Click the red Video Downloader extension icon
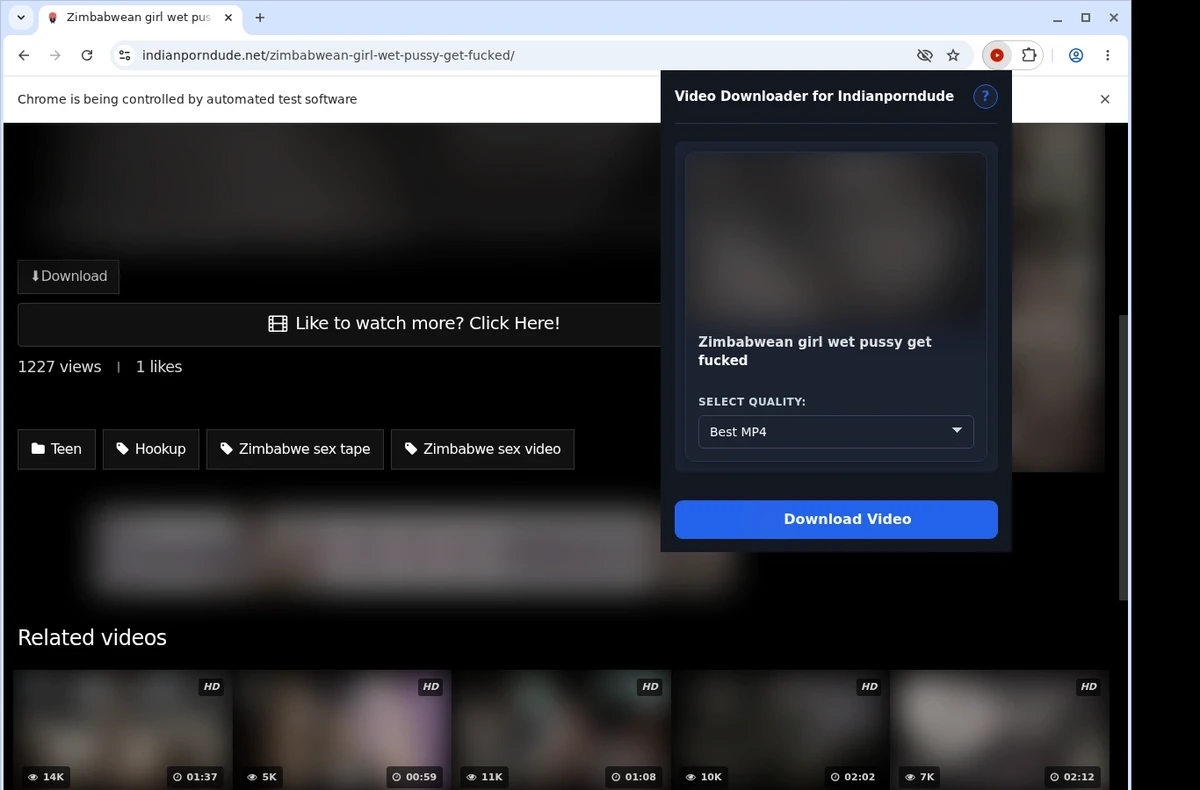The image size is (1200, 790). [997, 56]
